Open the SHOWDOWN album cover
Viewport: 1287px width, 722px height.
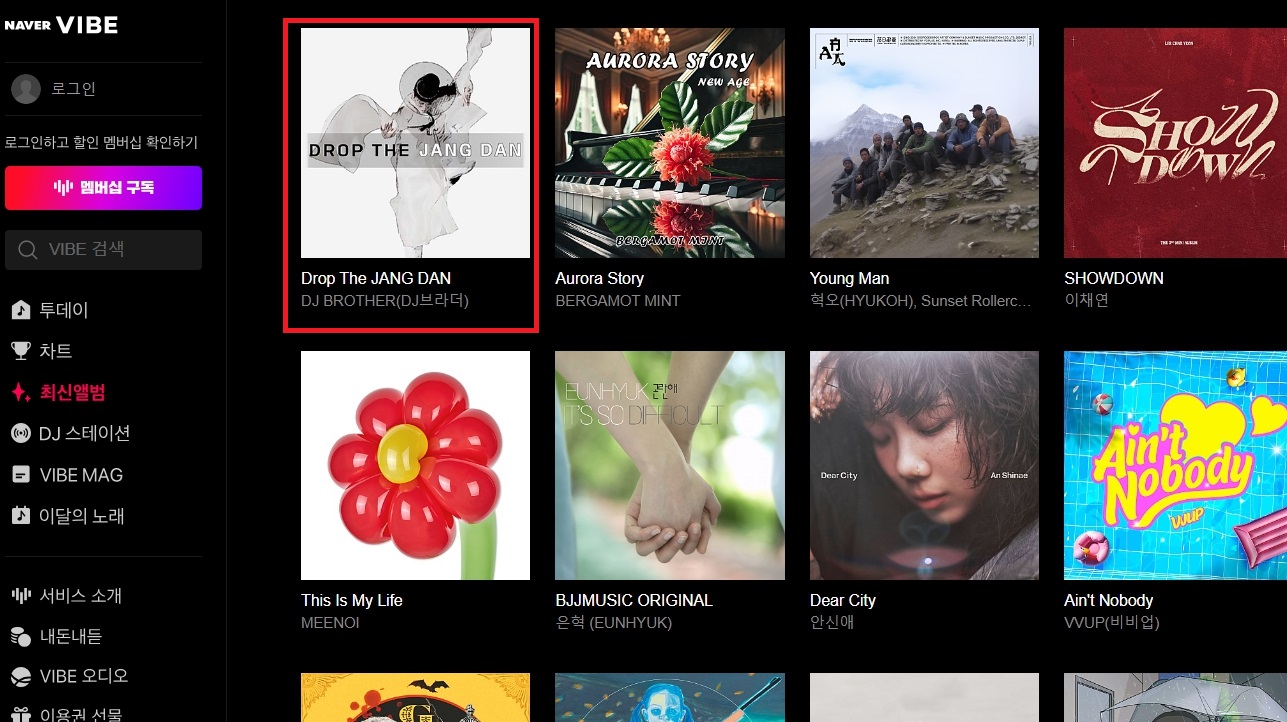click(1175, 143)
